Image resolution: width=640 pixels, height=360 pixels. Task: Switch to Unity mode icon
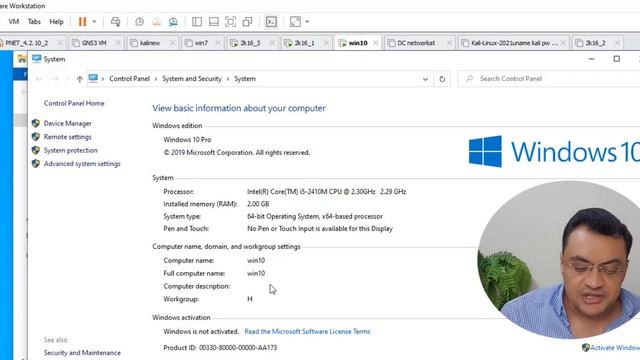click(247, 22)
